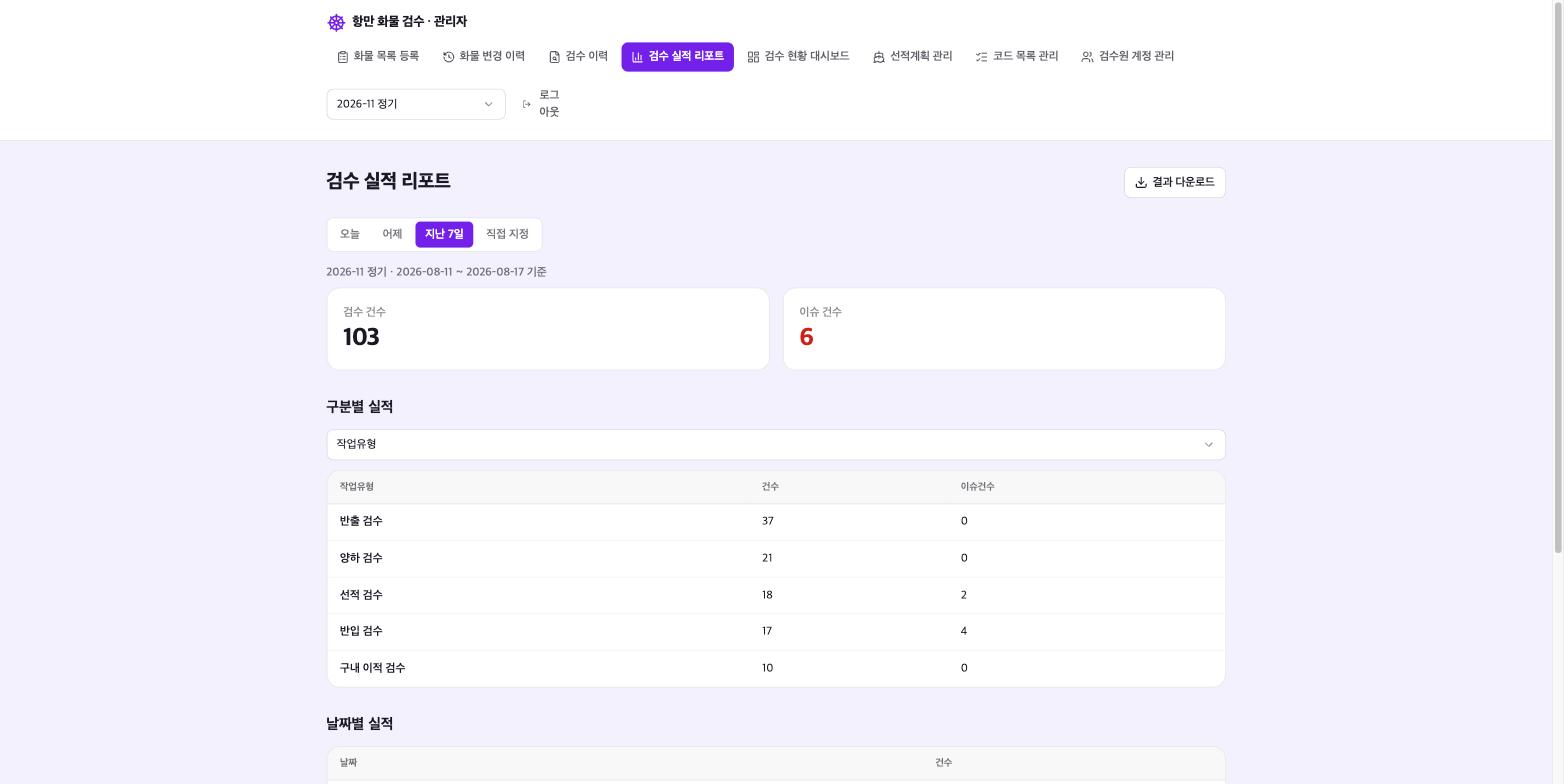Click the list icon beside 코드 목록 관리
Viewport: 1564px width, 784px height.
pyautogui.click(x=981, y=57)
